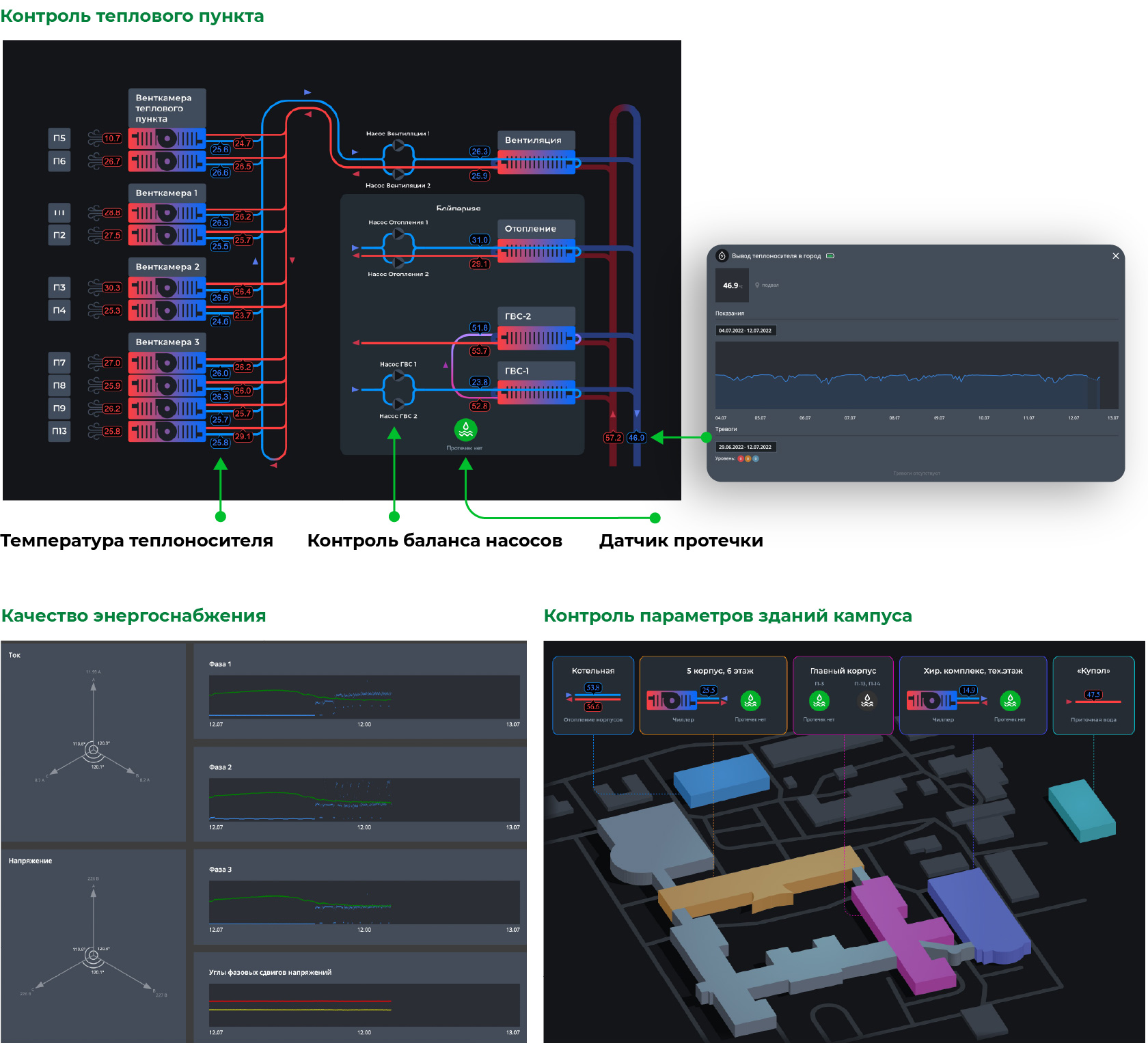Toggle the orange alarm level filter

pyautogui.click(x=748, y=458)
